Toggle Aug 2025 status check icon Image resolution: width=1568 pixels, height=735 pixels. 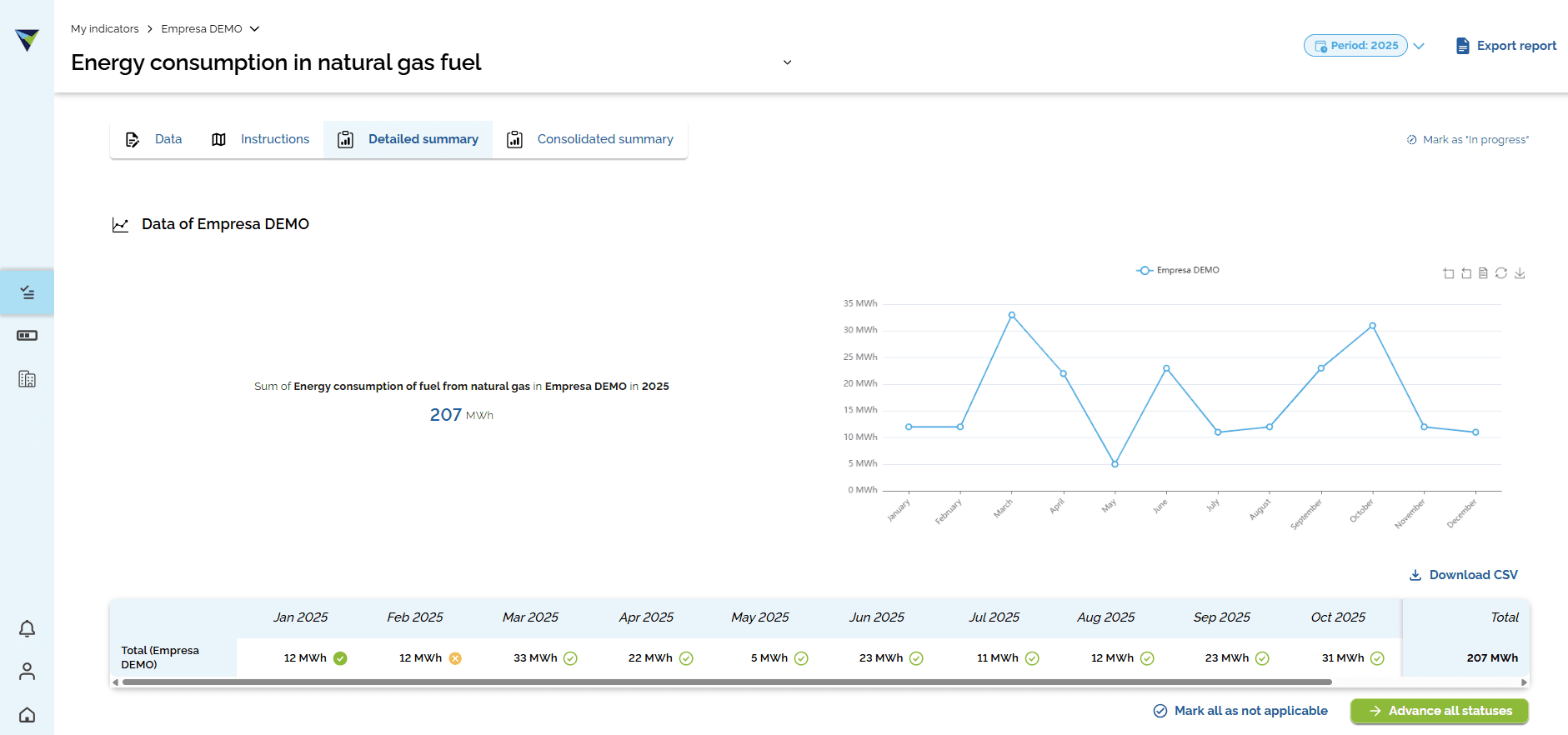(x=1147, y=658)
